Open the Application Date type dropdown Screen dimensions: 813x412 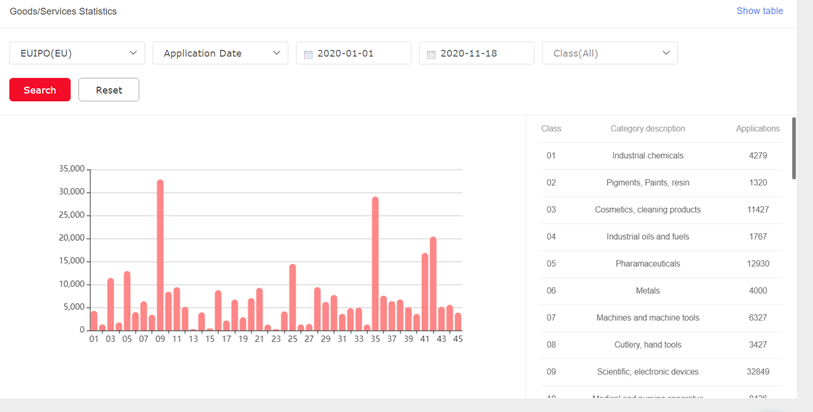220,53
